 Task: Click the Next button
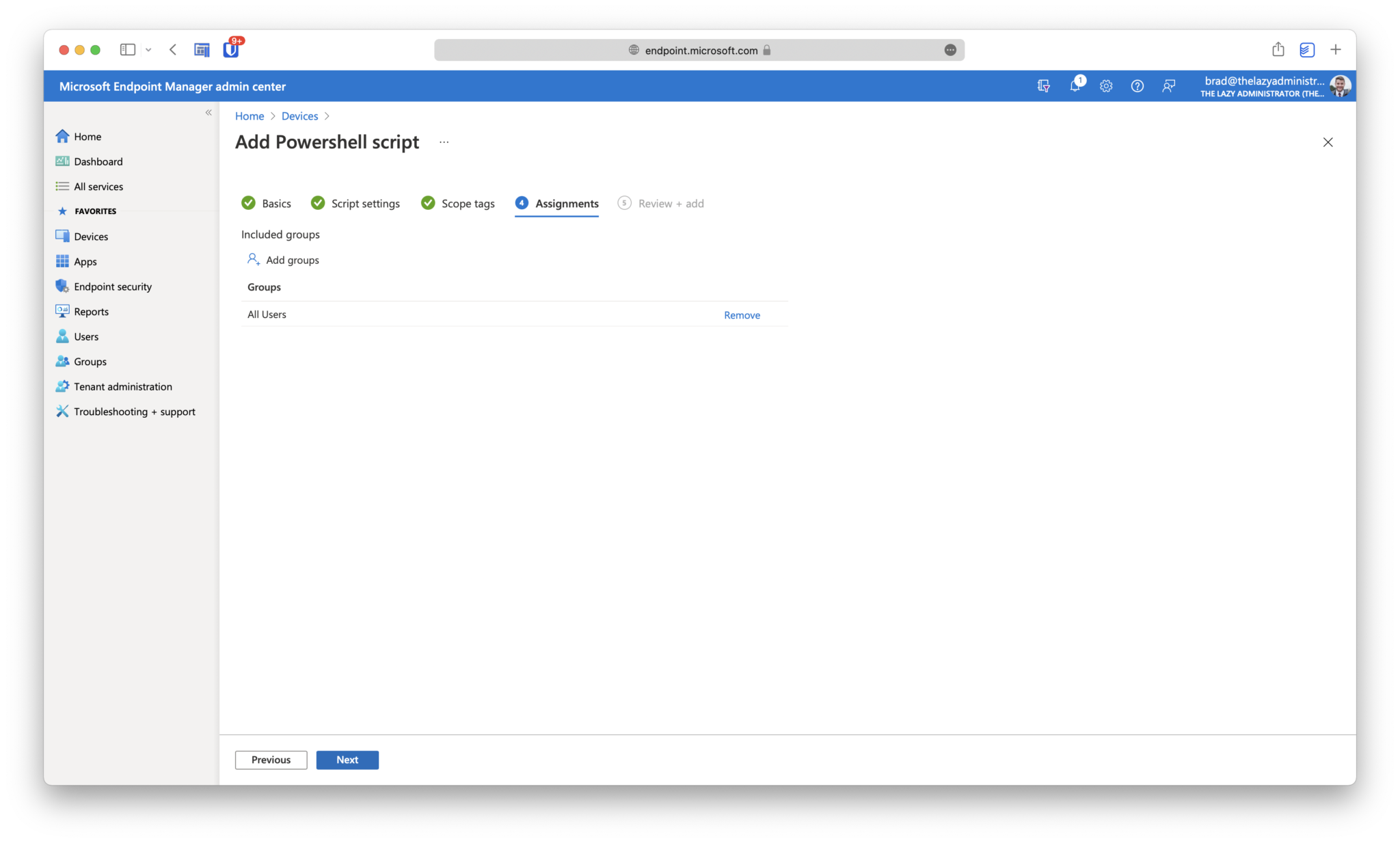pyautogui.click(x=347, y=760)
